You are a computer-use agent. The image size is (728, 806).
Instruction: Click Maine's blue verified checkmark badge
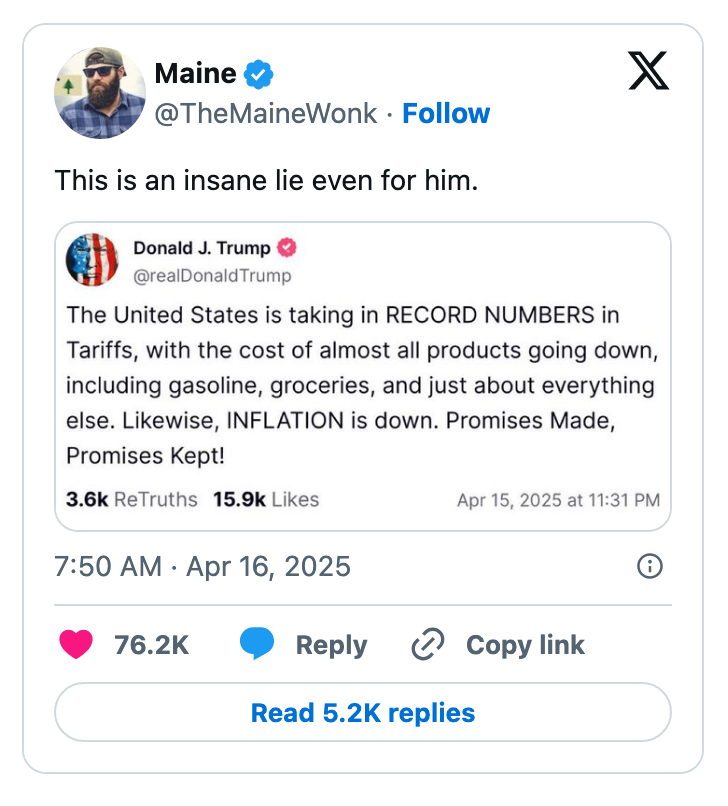[x=258, y=72]
